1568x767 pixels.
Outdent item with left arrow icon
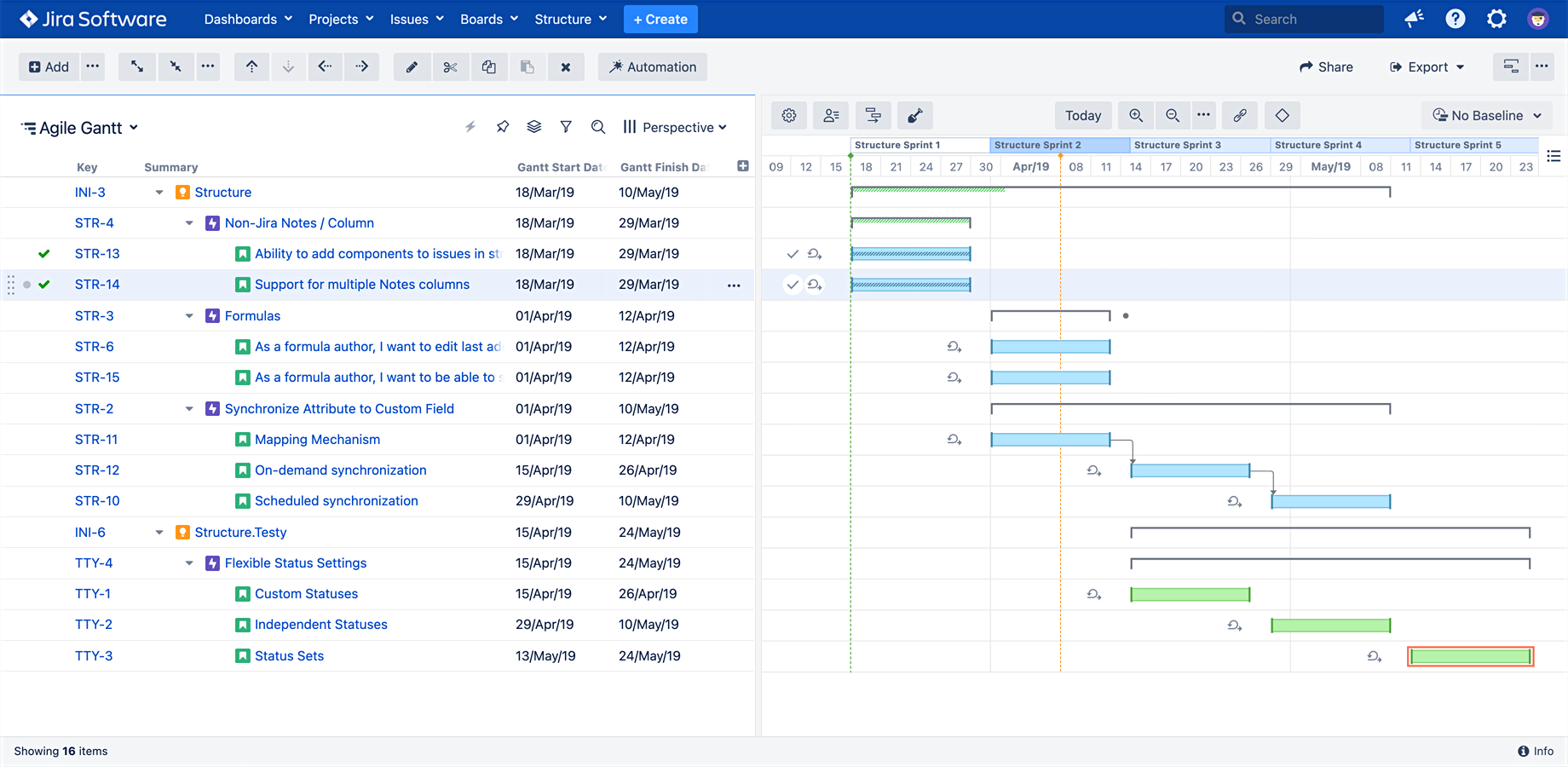click(326, 66)
